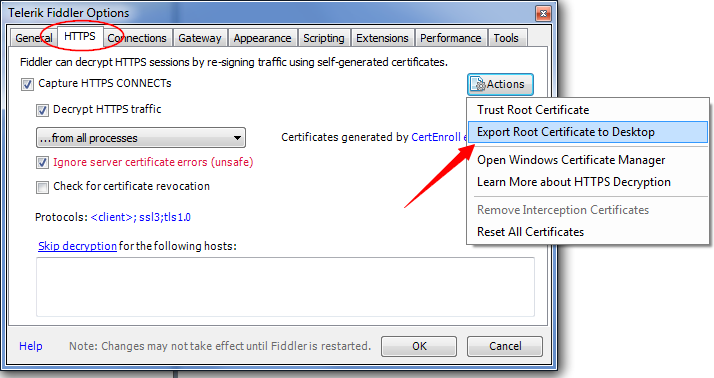Click the Cancel button
This screenshot has height=378, width=714.
click(505, 347)
